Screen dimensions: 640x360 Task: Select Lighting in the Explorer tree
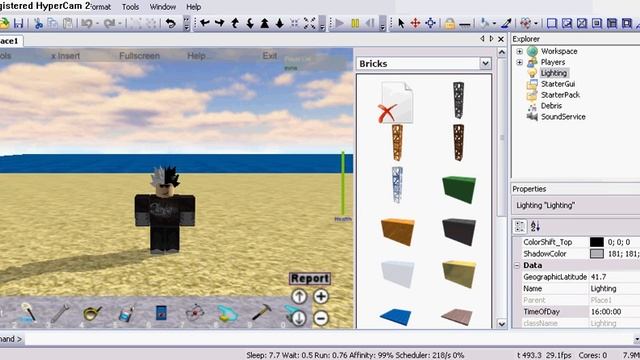pyautogui.click(x=554, y=73)
